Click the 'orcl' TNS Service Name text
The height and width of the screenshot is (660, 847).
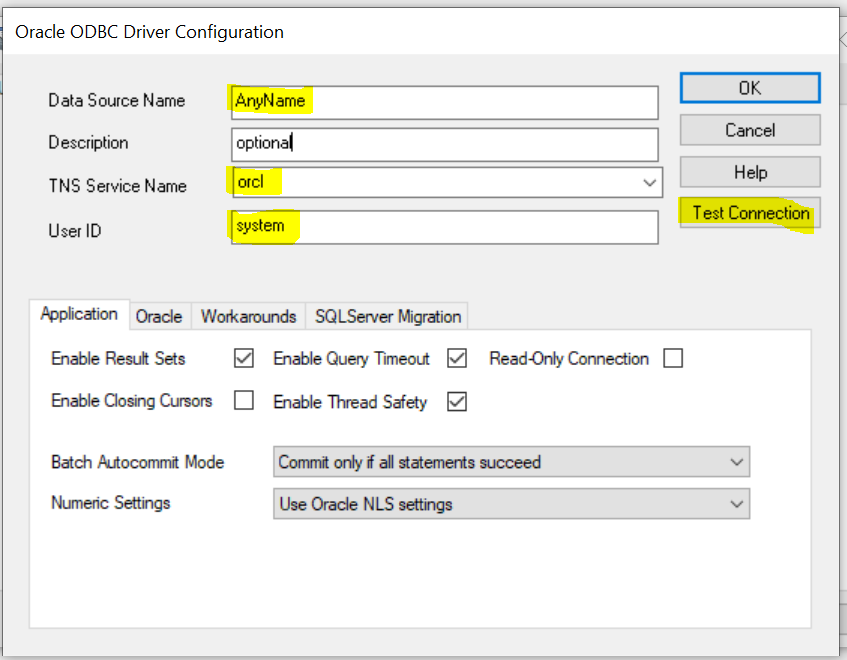251,182
